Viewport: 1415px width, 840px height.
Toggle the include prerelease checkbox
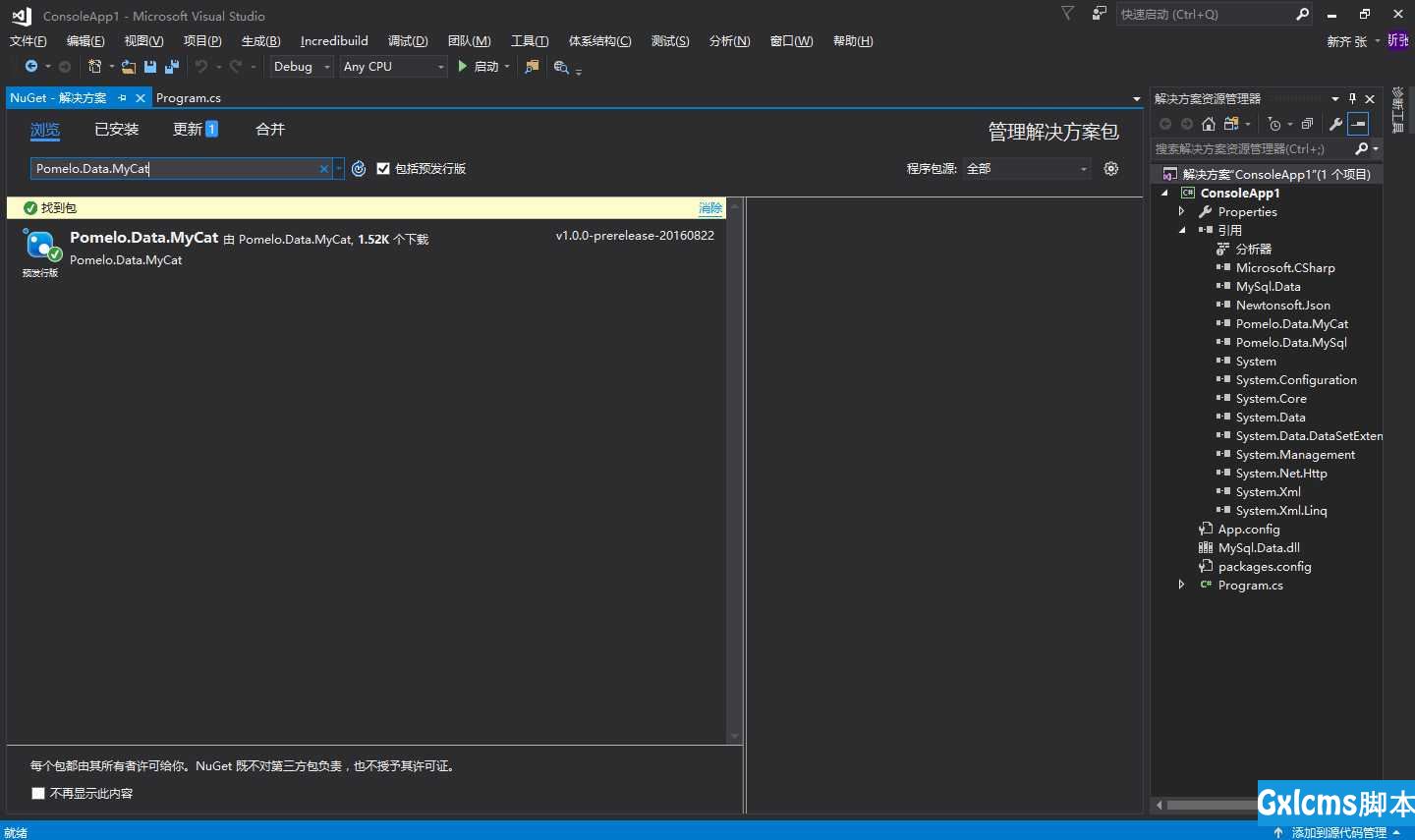point(383,169)
